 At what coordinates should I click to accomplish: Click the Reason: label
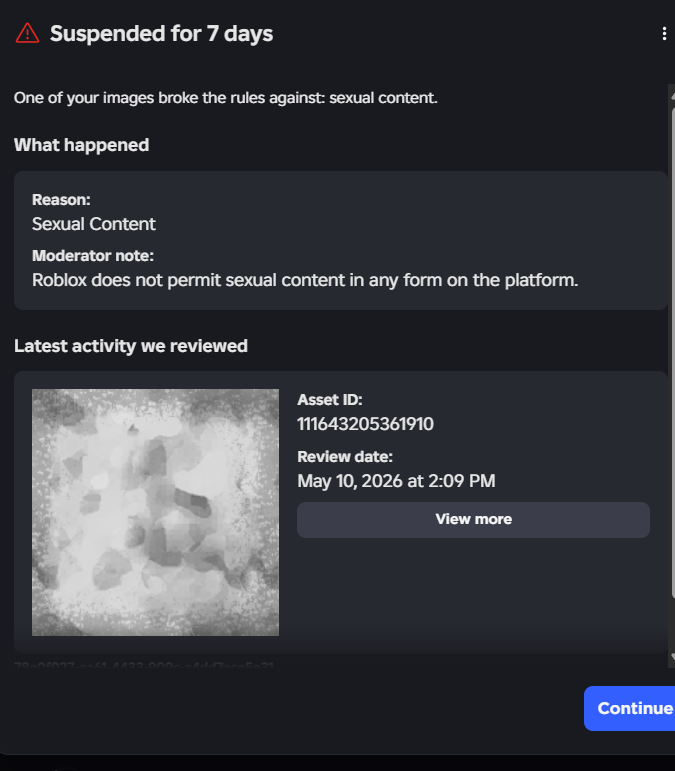61,200
